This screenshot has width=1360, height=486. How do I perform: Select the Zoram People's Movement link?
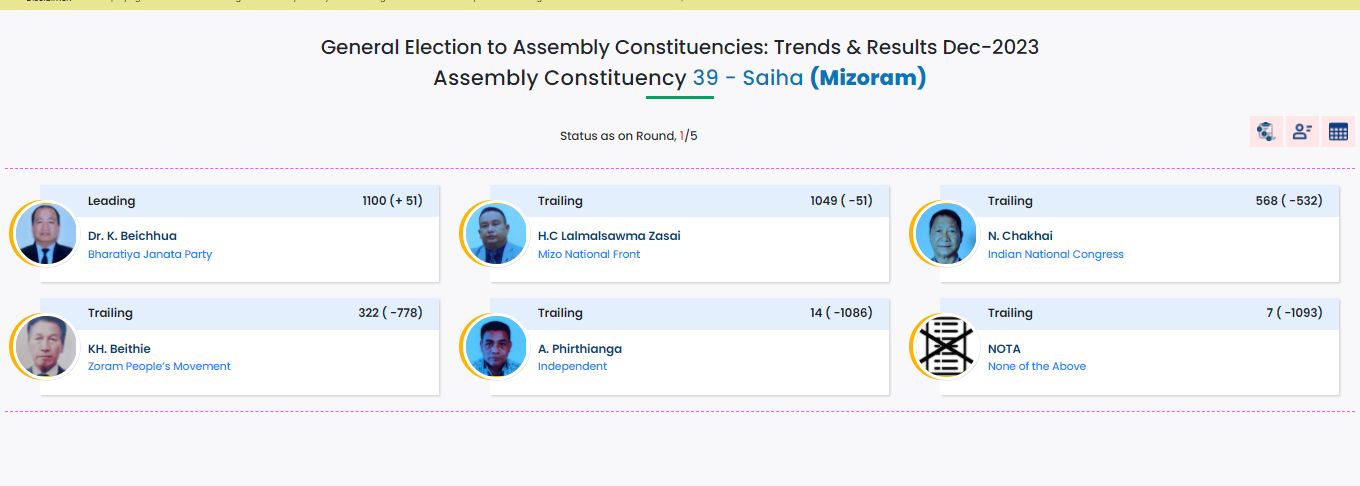click(x=159, y=366)
